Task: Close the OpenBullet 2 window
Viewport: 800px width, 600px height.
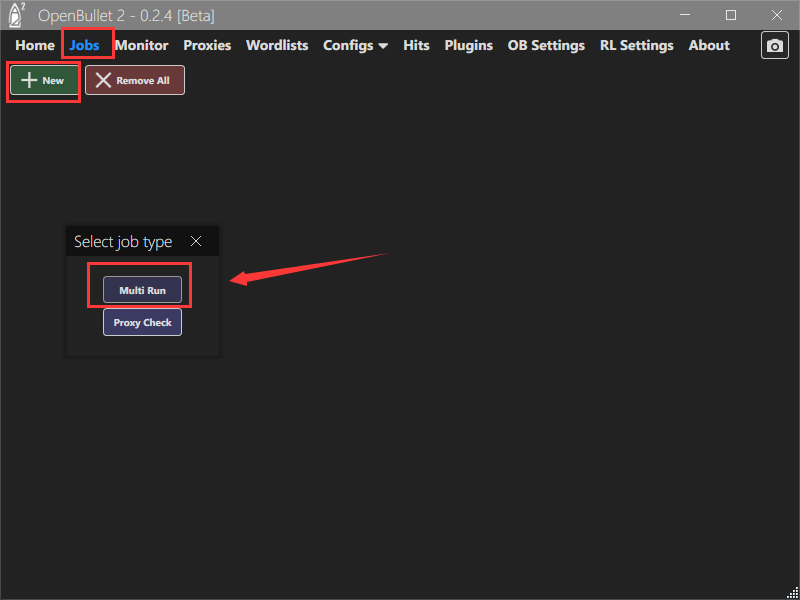Action: (776, 15)
